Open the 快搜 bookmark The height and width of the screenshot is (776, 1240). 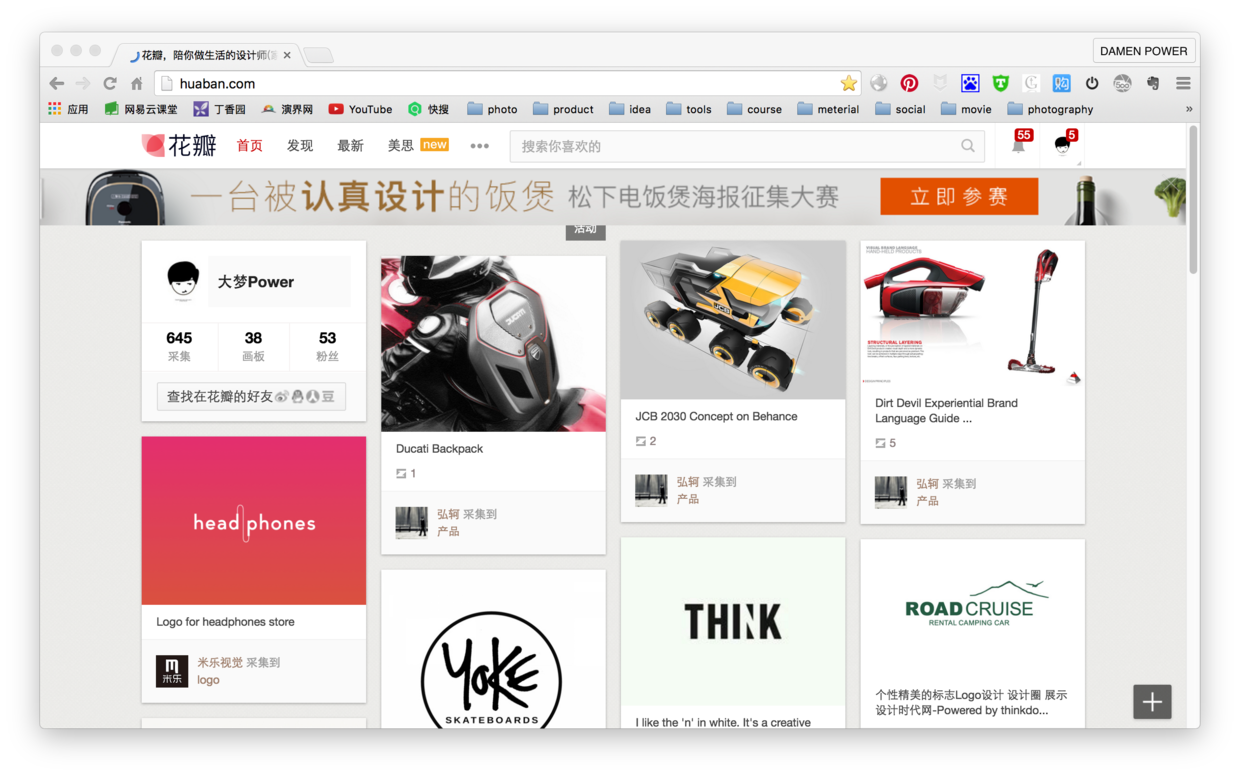(429, 109)
